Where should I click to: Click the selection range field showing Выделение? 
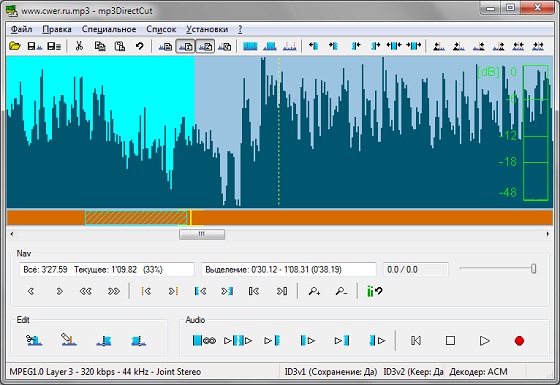coord(289,269)
